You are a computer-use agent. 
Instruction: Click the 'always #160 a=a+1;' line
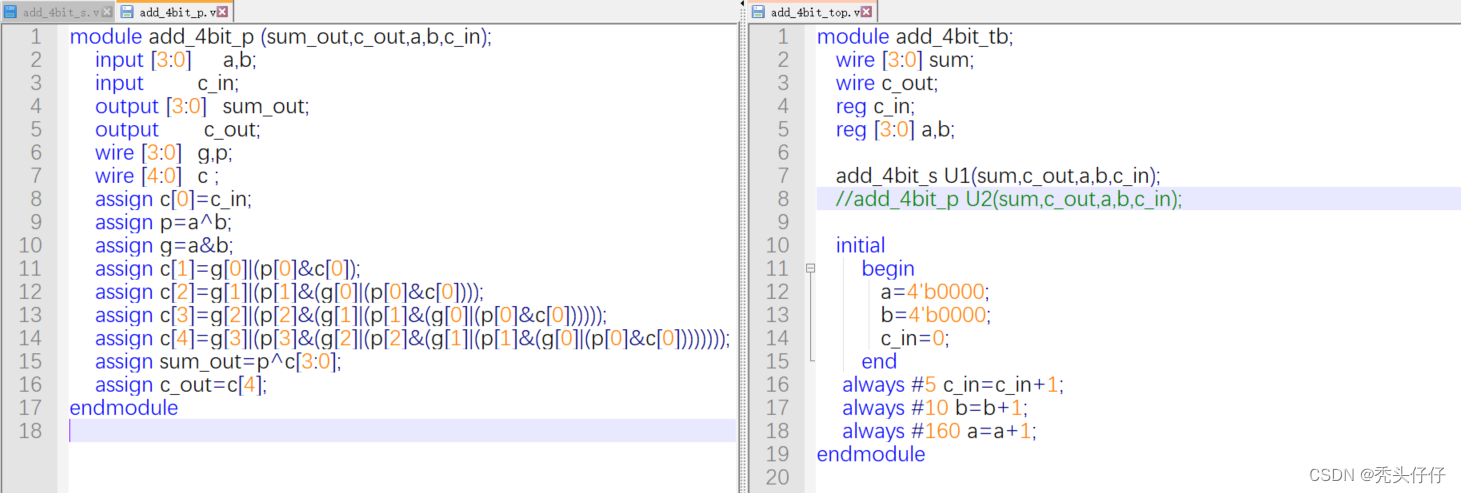pos(939,430)
